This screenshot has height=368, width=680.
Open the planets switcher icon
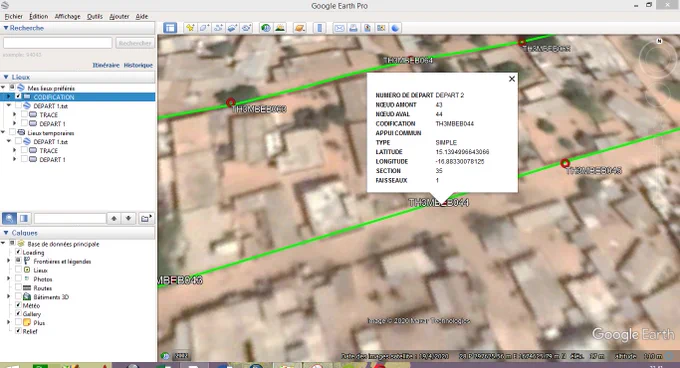point(299,28)
